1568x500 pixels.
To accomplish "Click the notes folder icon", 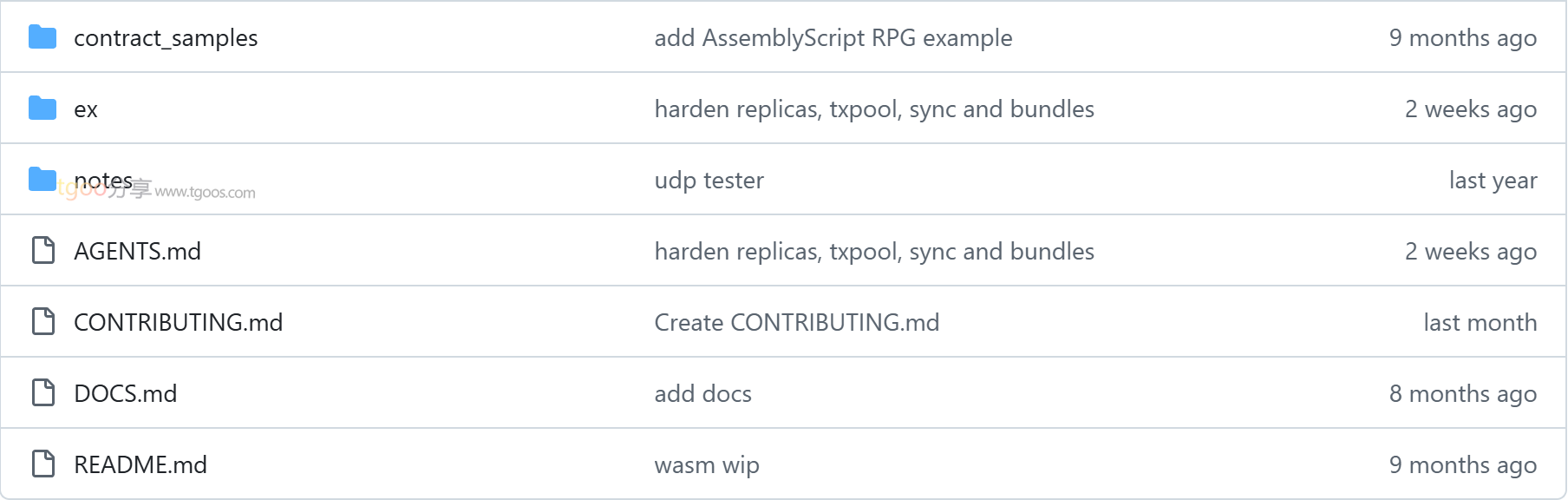I will 42,180.
